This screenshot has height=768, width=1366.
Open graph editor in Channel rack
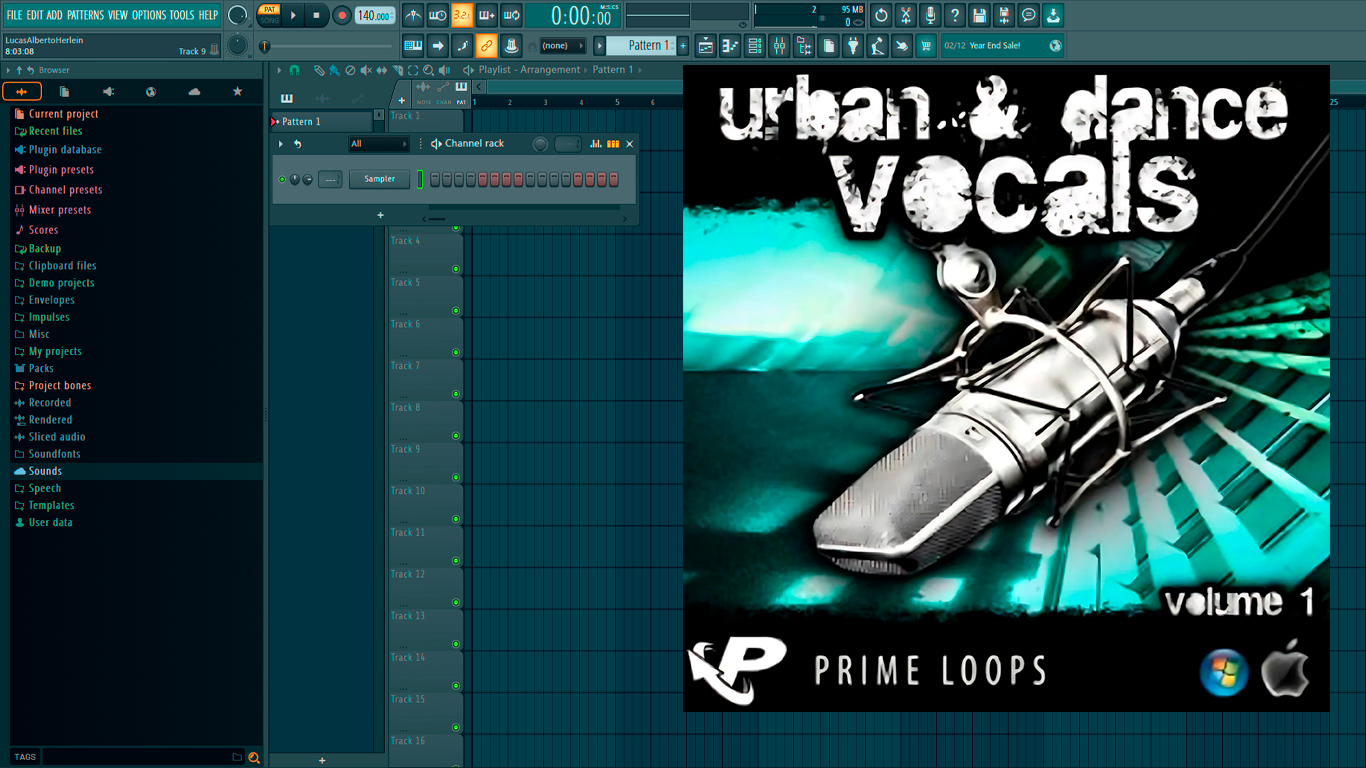click(596, 144)
